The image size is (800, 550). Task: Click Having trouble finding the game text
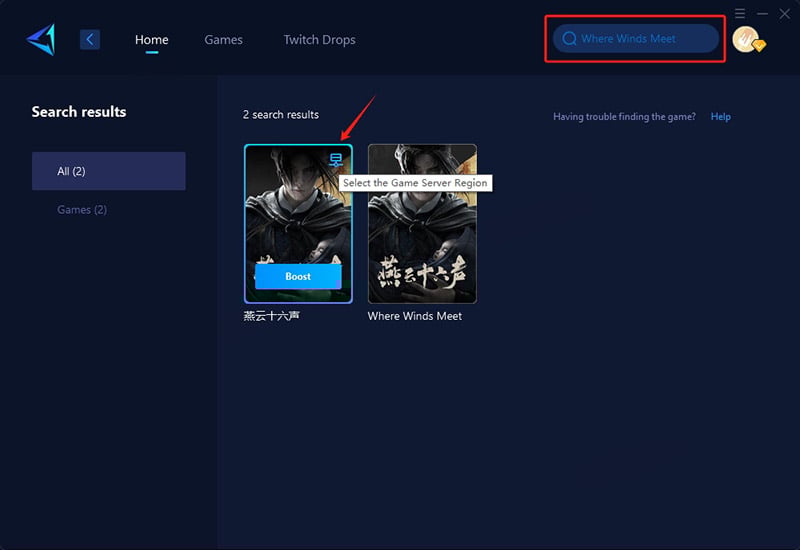(x=624, y=116)
